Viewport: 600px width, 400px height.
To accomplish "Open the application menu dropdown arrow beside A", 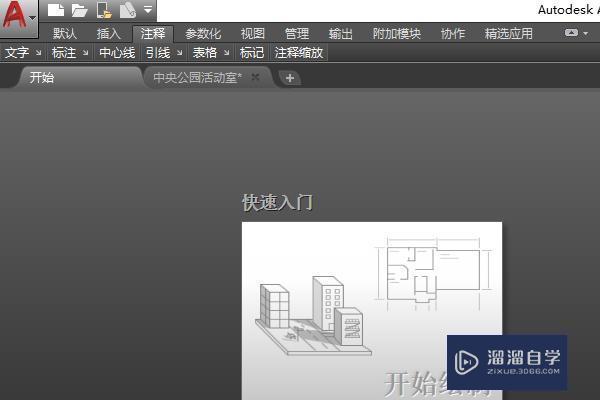I will click(33, 18).
